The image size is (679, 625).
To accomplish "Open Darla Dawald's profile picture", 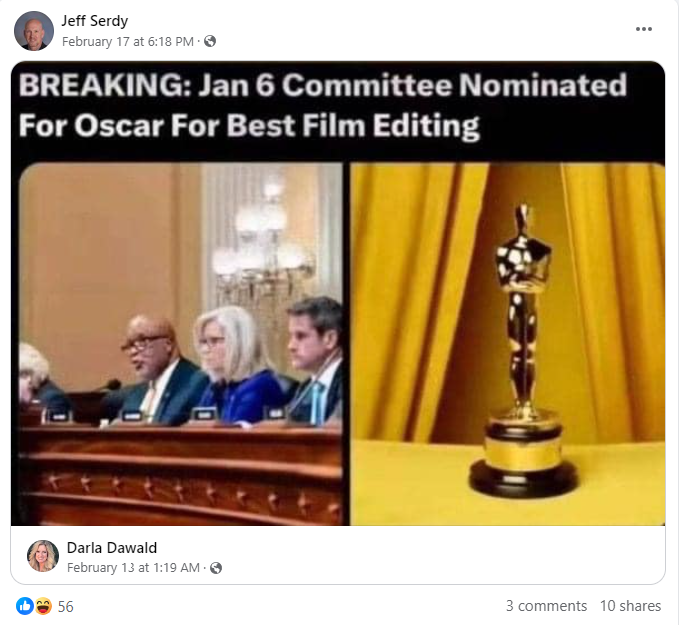I will pos(43,556).
